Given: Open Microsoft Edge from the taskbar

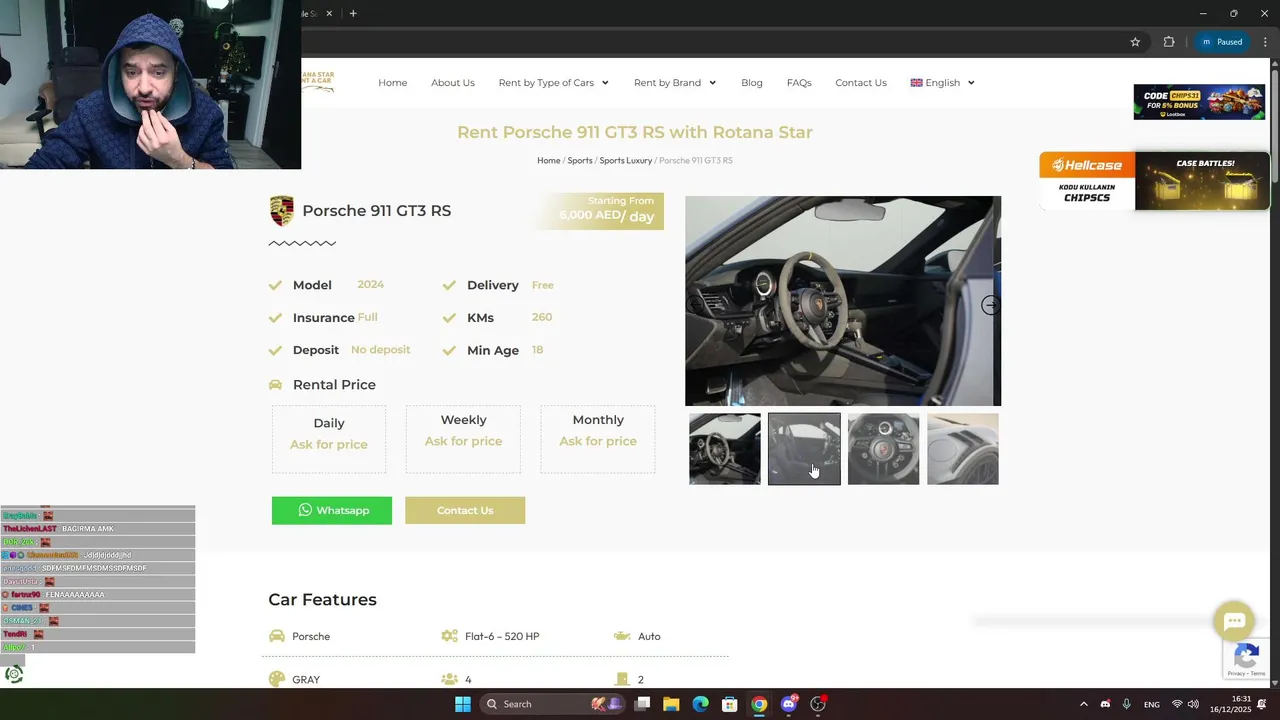Looking at the screenshot, I should pyautogui.click(x=700, y=704).
